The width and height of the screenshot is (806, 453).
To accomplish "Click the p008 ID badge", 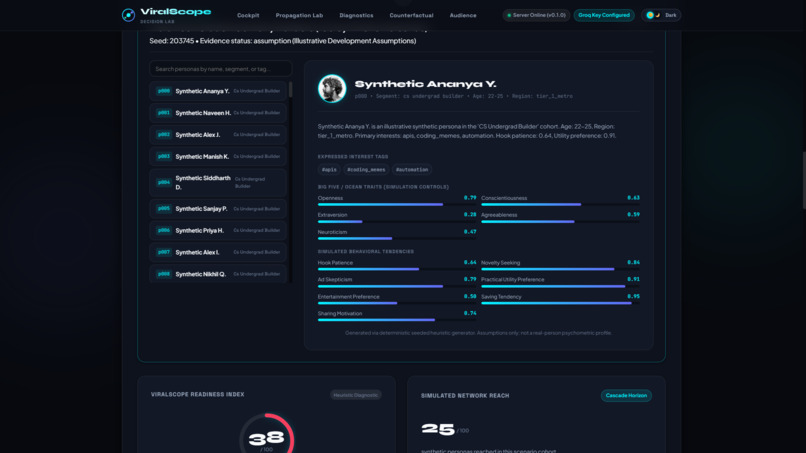I will pos(163,274).
